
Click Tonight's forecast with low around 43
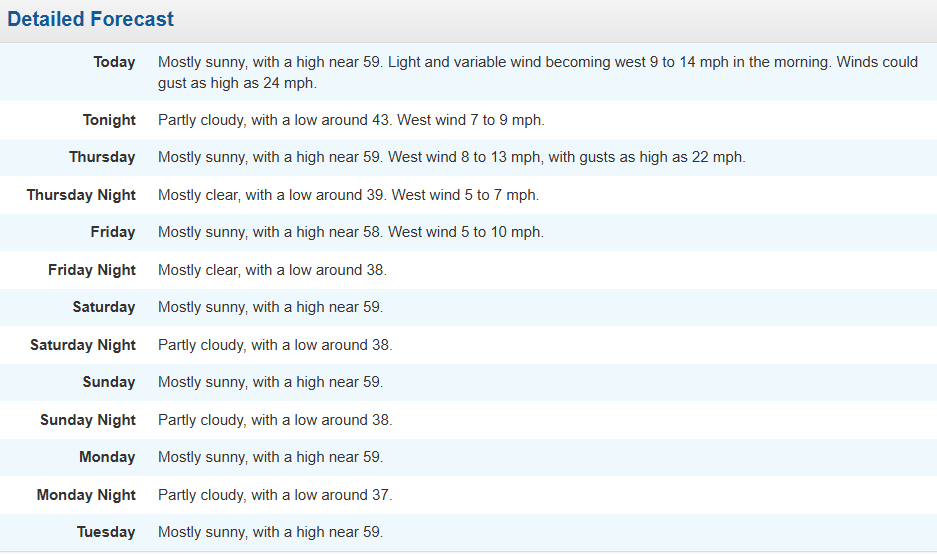(351, 120)
